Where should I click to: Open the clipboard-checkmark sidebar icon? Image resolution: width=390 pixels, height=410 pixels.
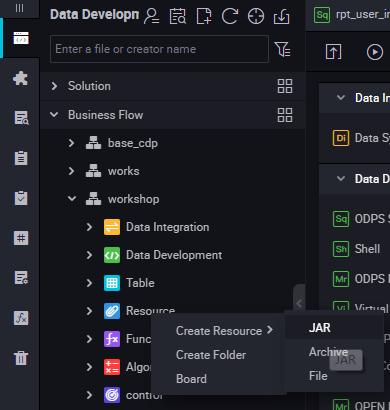coord(21,198)
